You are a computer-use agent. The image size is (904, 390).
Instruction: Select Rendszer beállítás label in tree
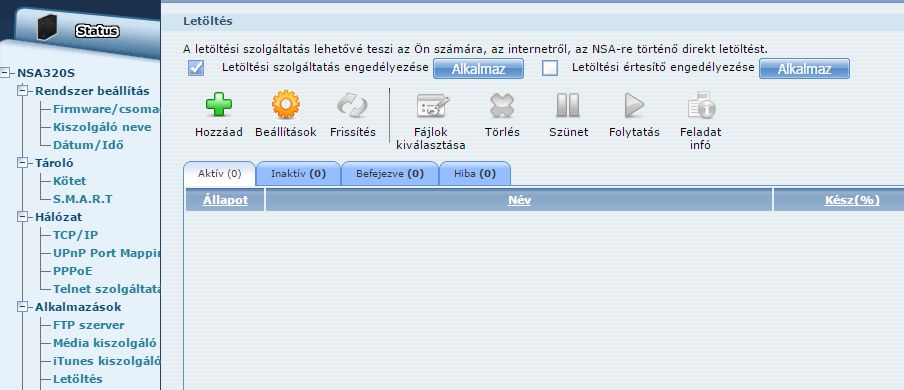point(92,91)
